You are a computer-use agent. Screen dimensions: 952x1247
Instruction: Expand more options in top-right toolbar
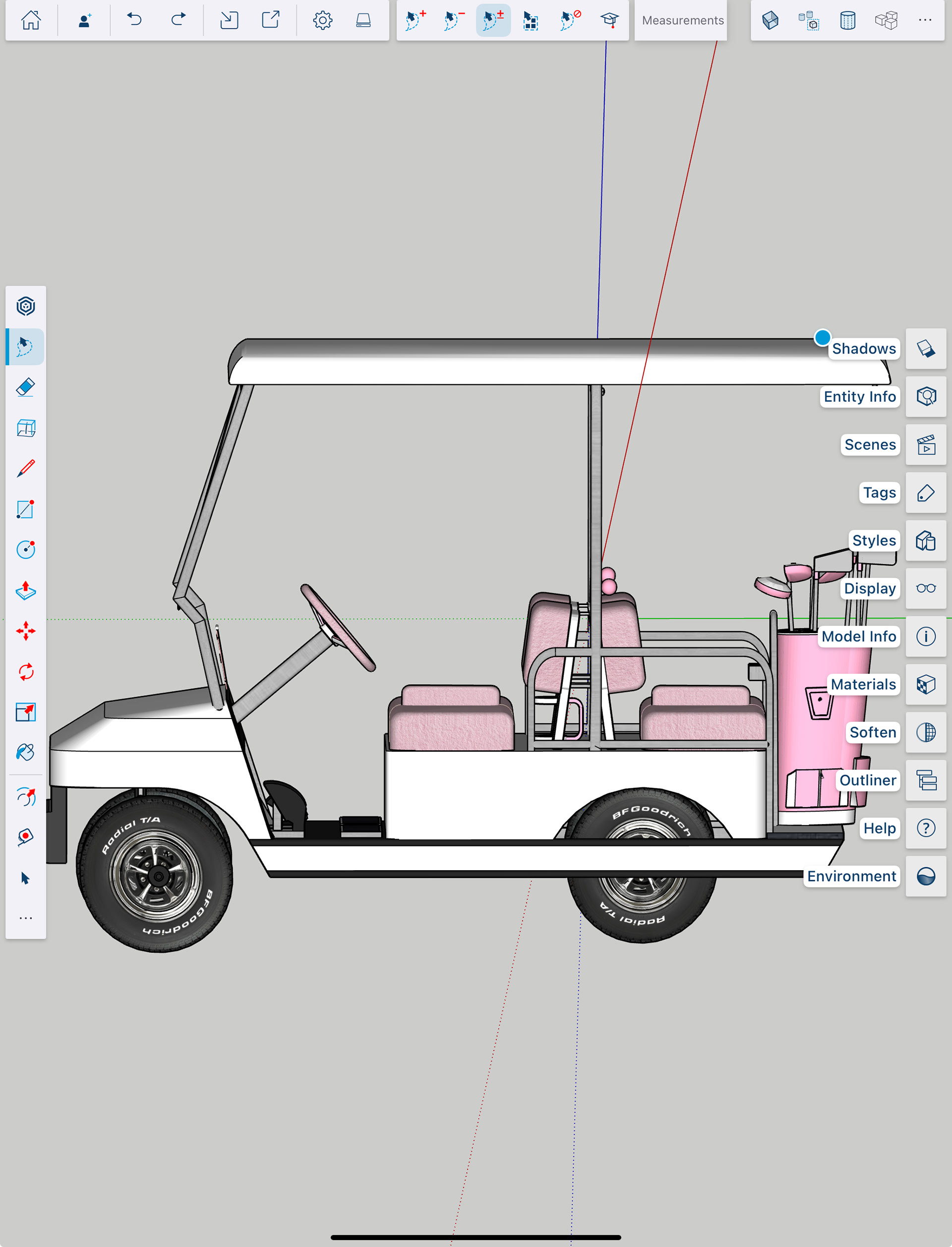point(925,20)
